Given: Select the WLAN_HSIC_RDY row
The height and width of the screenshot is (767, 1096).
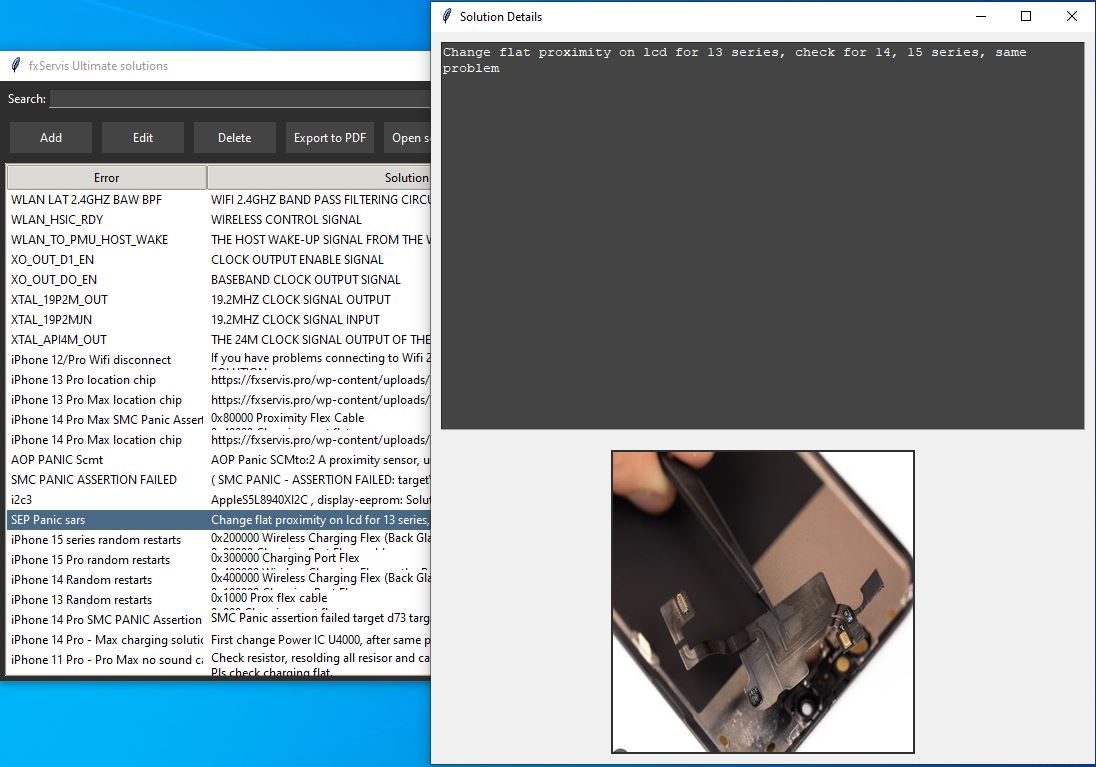Looking at the screenshot, I should (219, 220).
